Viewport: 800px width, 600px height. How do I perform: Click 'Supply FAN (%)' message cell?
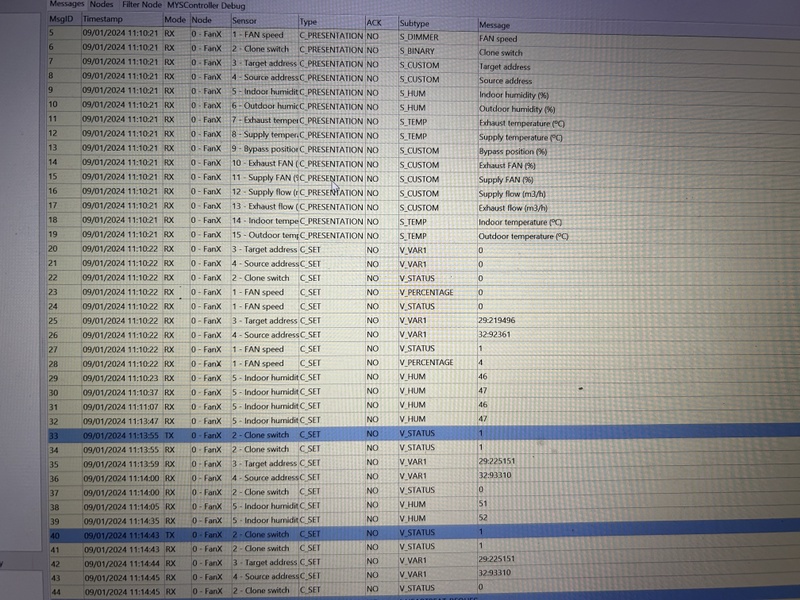tap(506, 180)
